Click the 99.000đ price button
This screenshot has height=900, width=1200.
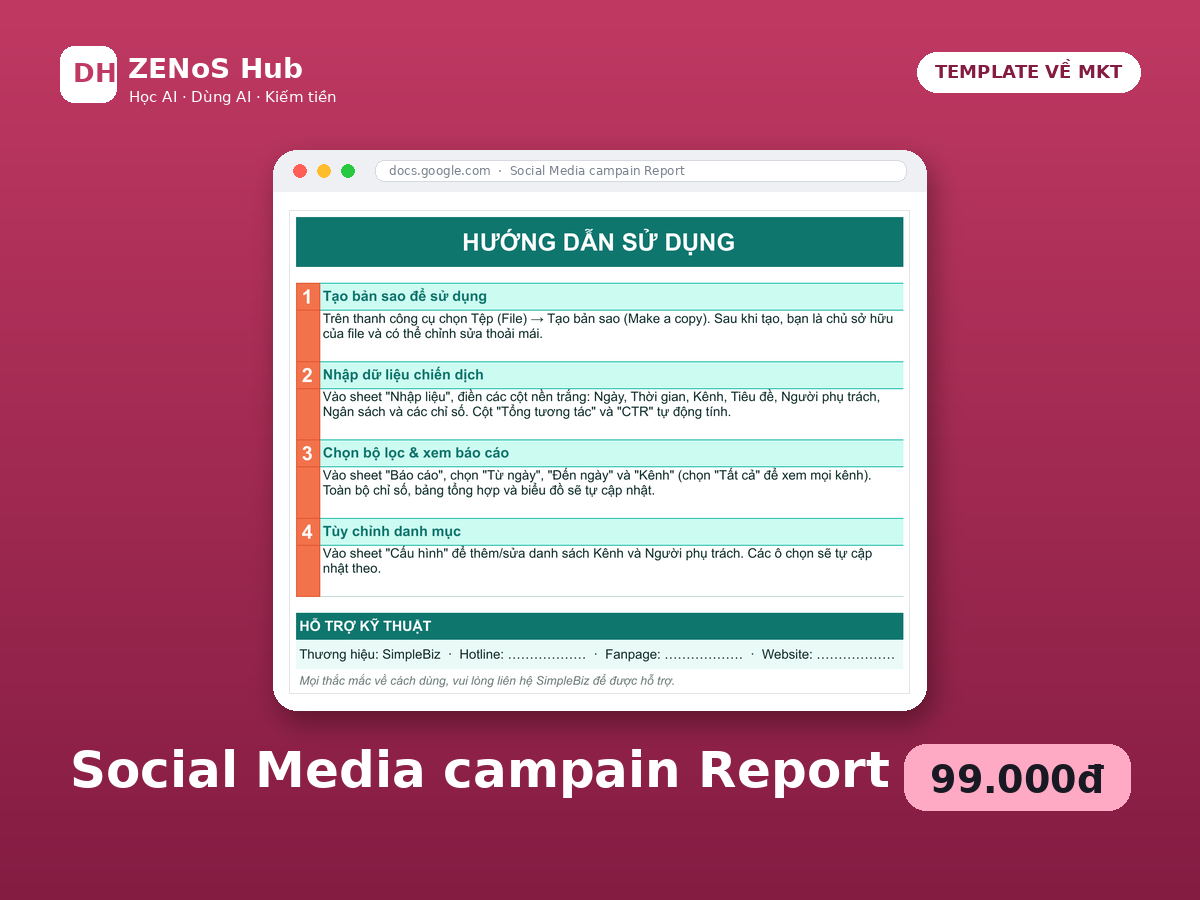click(x=1017, y=778)
